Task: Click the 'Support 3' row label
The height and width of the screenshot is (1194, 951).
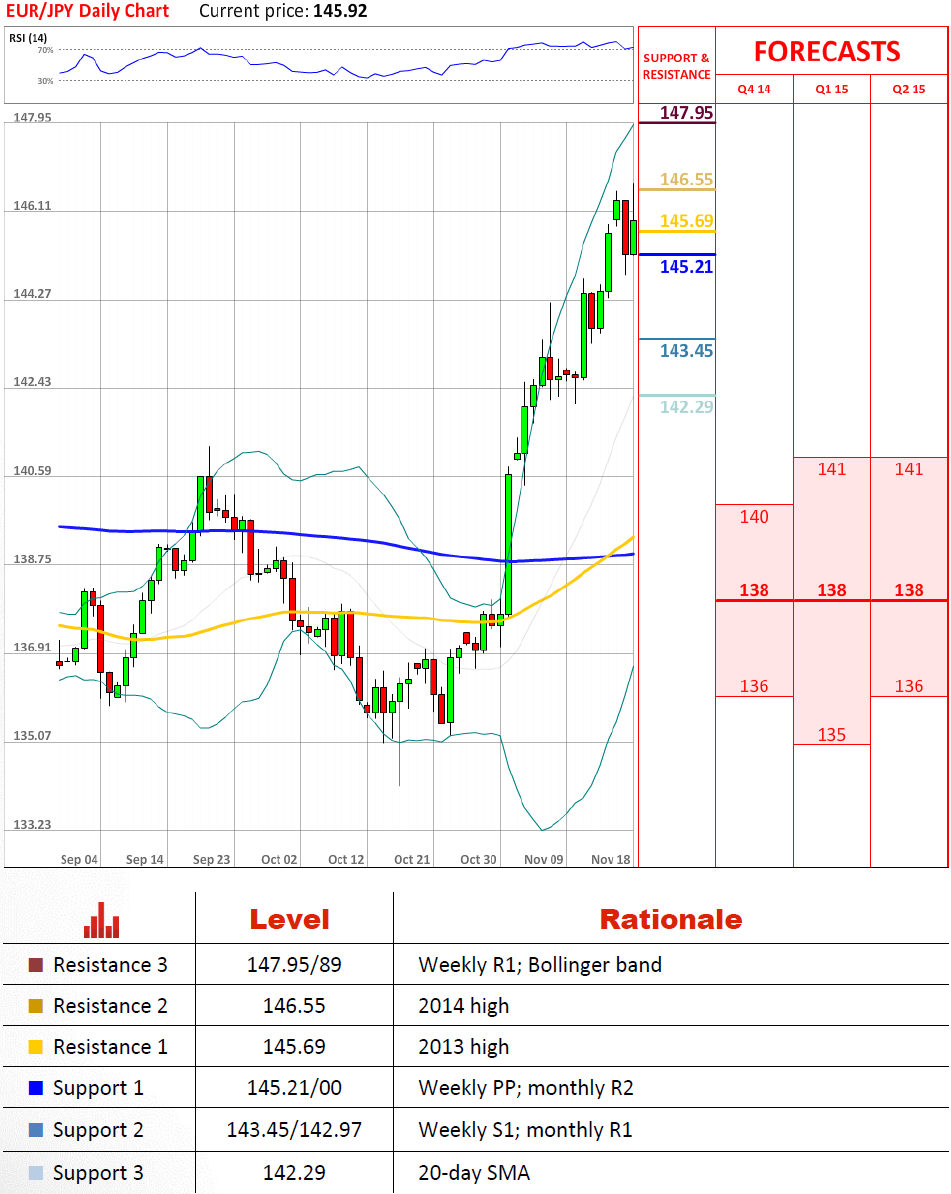Action: (x=98, y=1173)
